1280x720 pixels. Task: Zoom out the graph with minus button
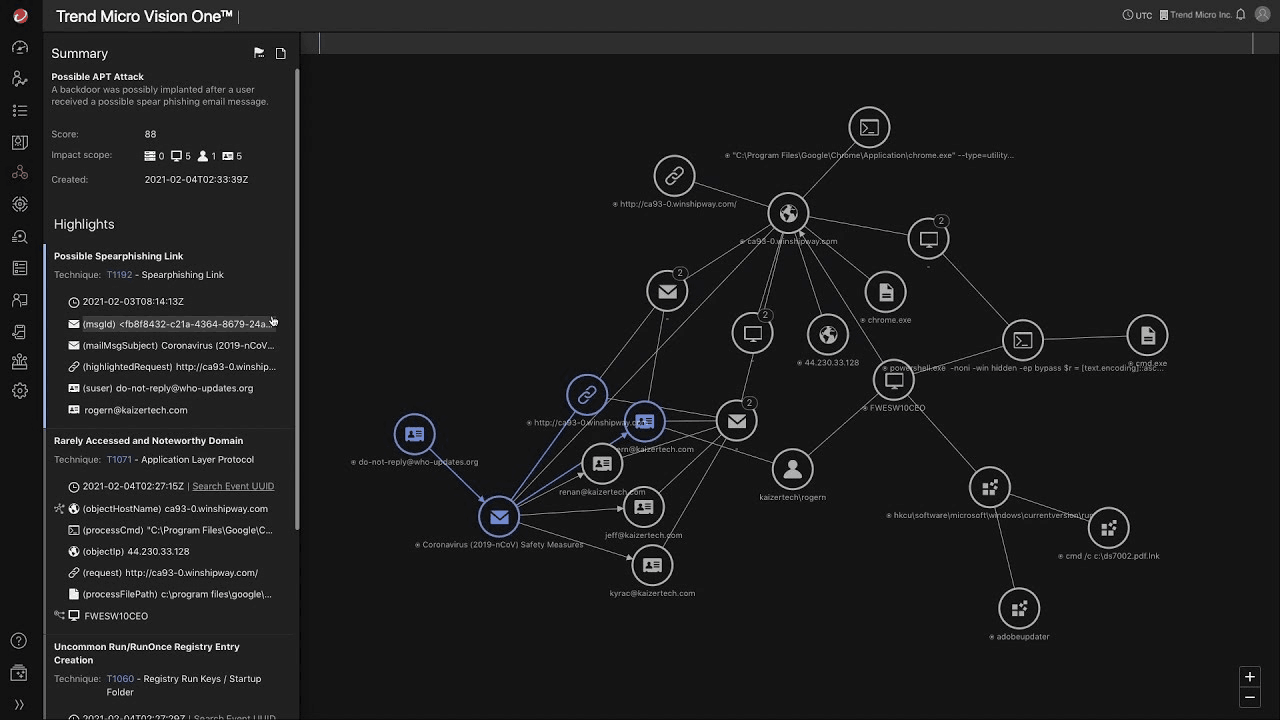(x=1249, y=697)
